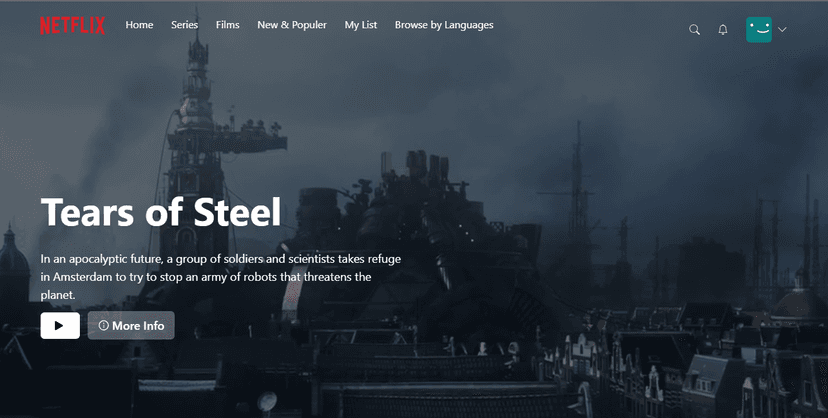Open More Info for Tears of Steel
828x418 pixels.
coord(131,325)
